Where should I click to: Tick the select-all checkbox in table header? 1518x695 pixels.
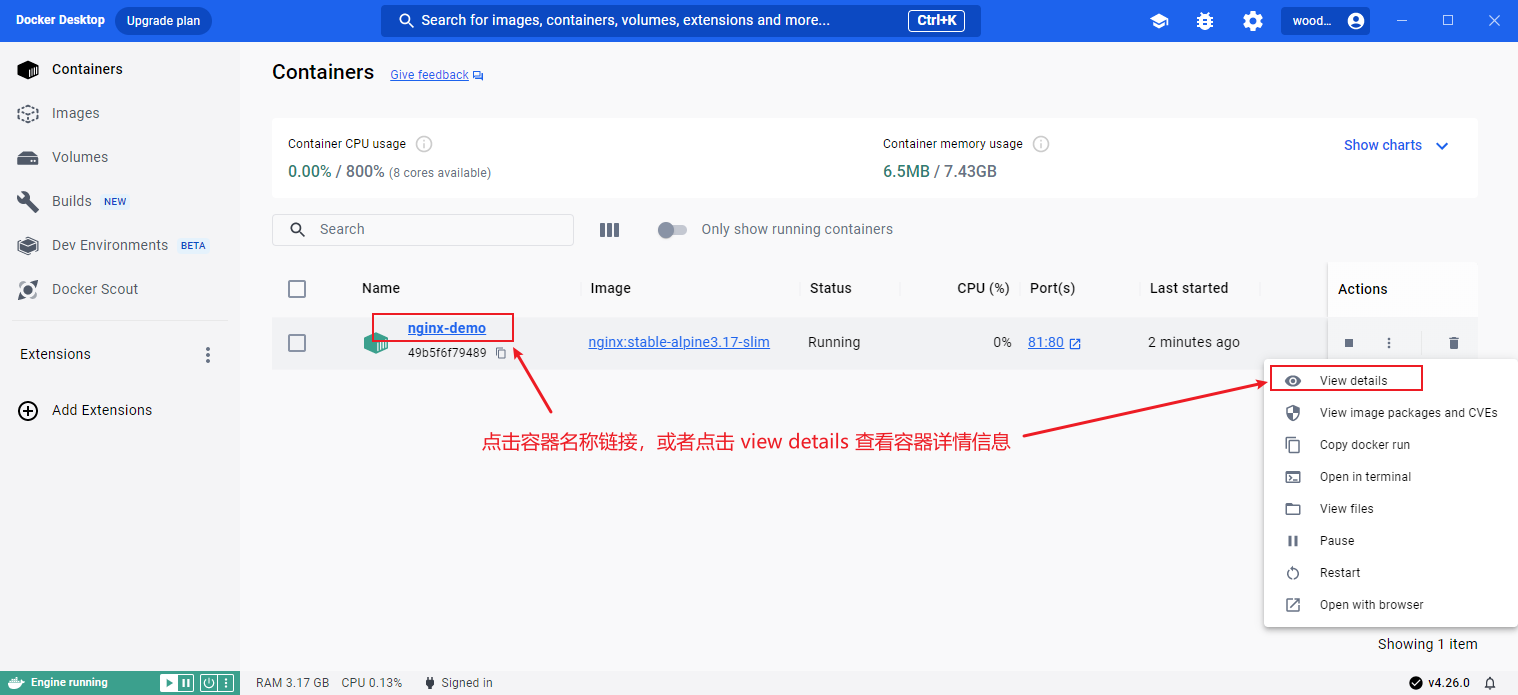coord(297,289)
